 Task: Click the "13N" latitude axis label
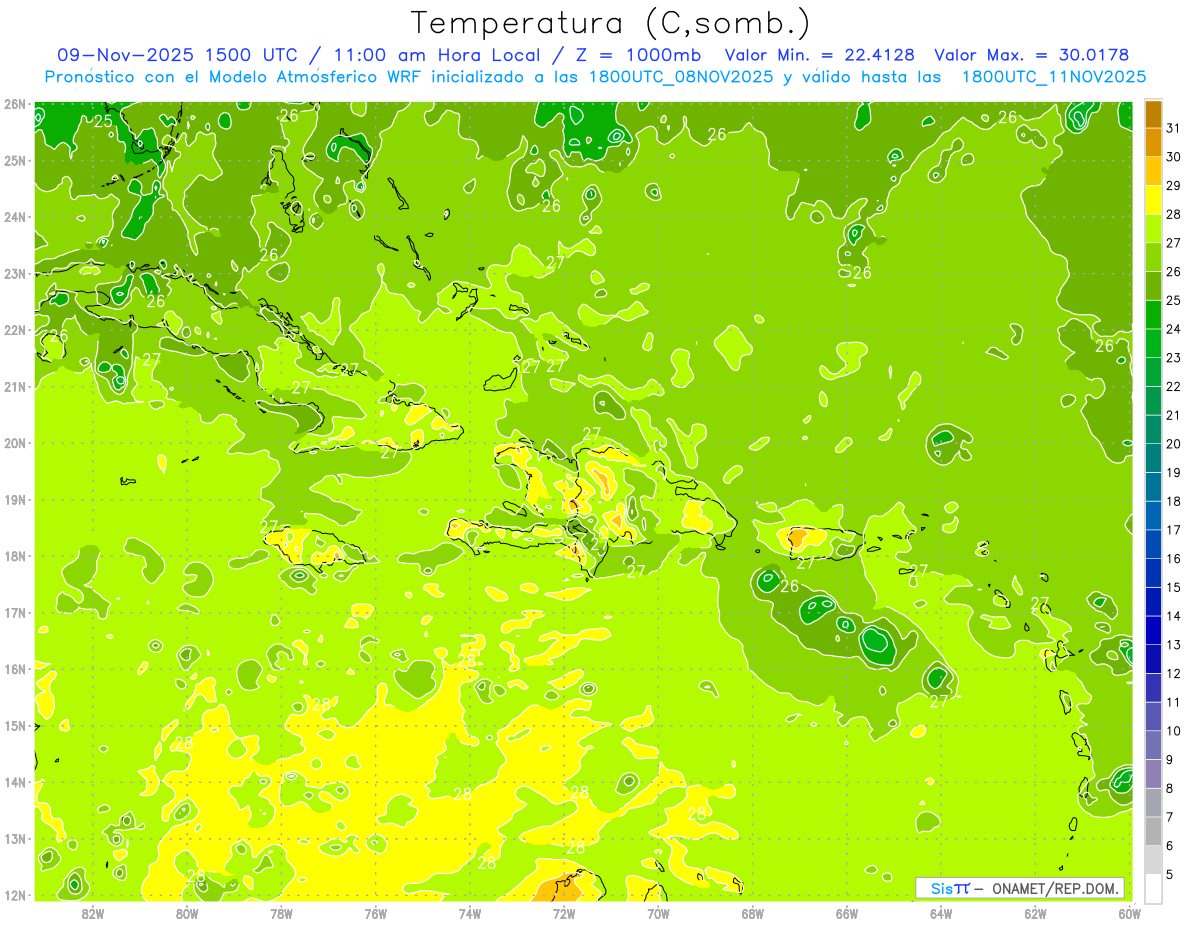15,839
